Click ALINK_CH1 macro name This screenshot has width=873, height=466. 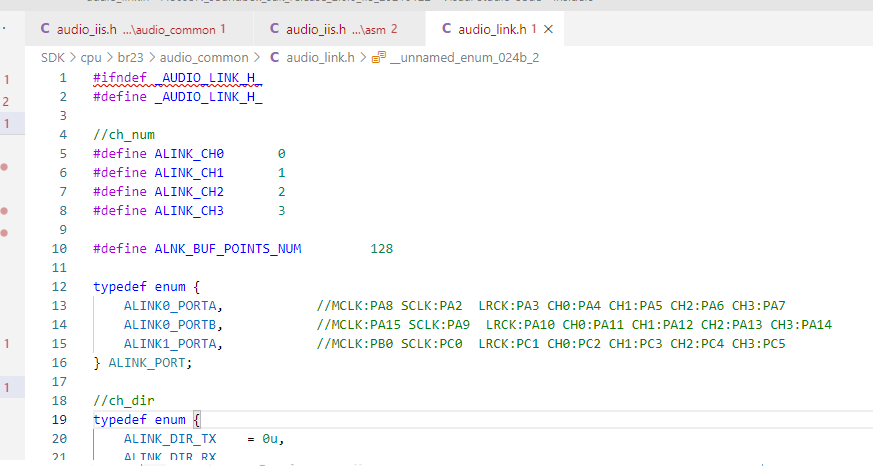tap(189, 173)
